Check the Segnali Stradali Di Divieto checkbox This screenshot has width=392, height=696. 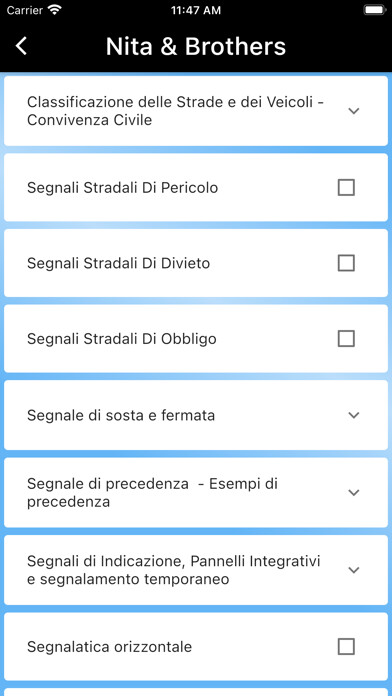point(346,263)
